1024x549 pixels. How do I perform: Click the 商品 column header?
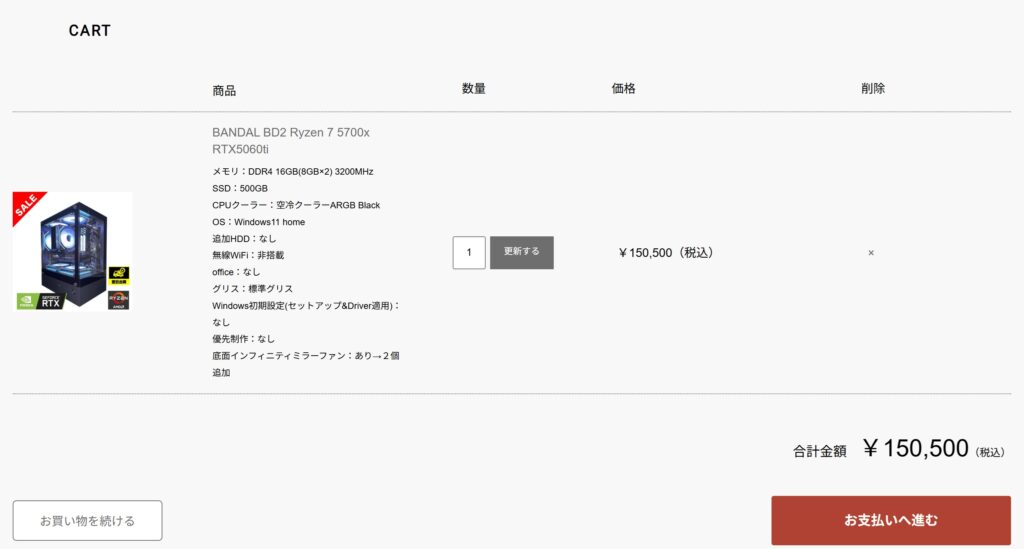(224, 91)
